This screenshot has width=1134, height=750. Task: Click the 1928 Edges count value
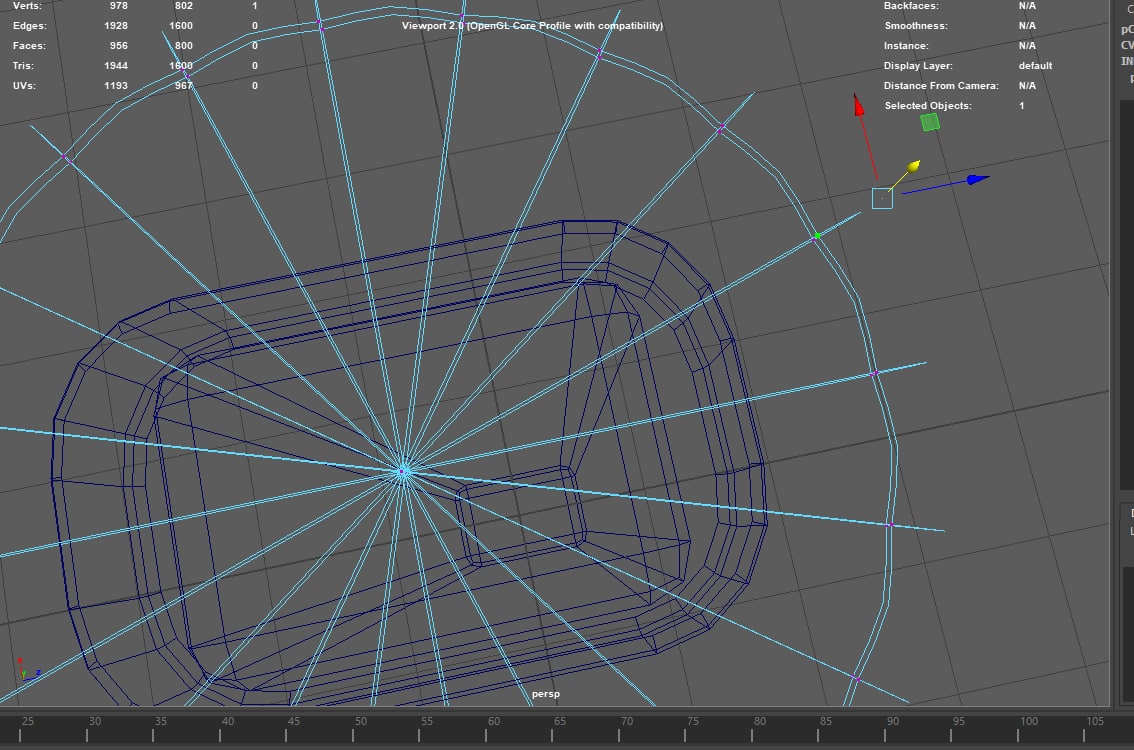tap(116, 25)
